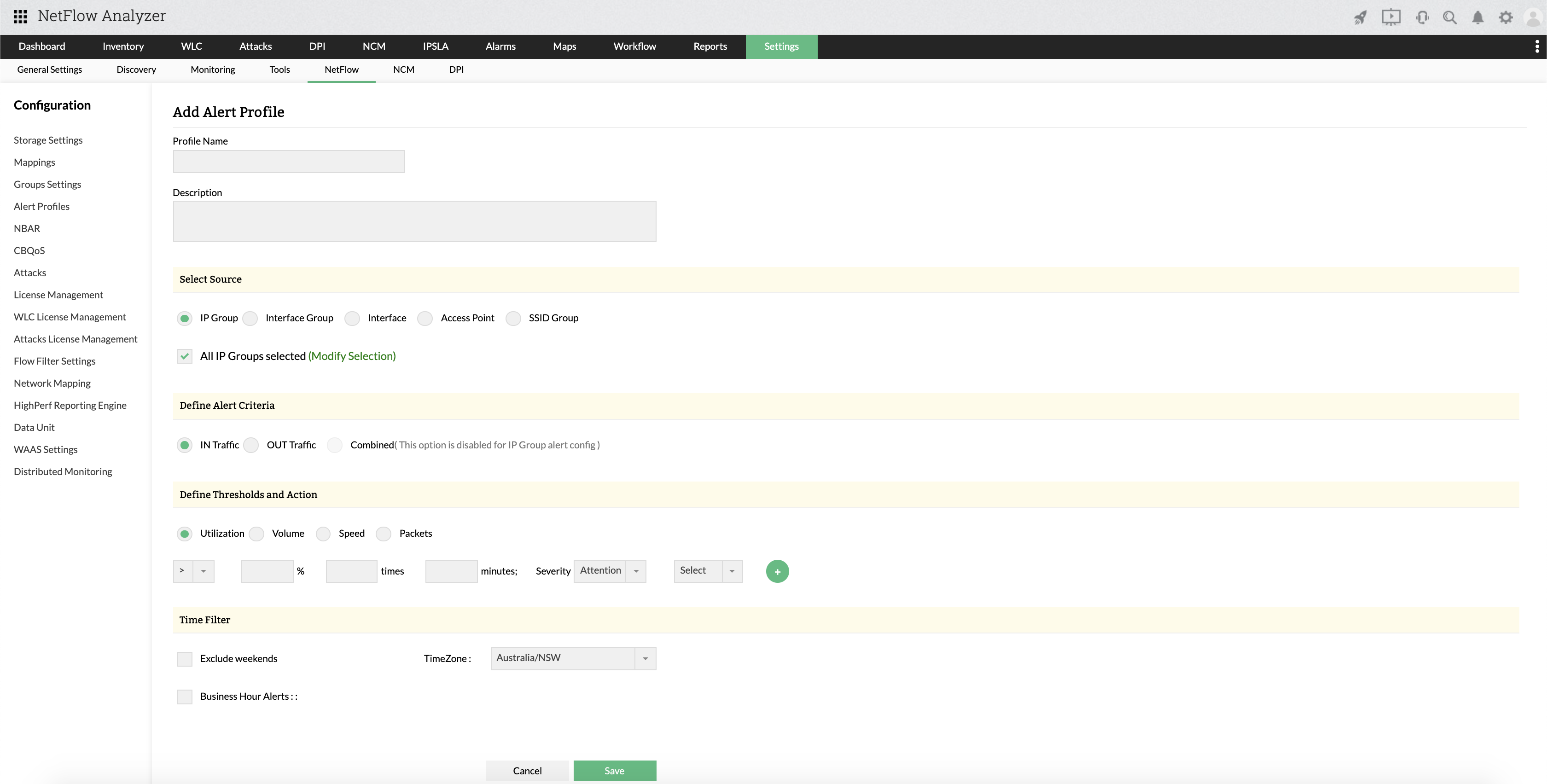Select the Interface Group radio button
The image size is (1547, 784).
click(250, 318)
